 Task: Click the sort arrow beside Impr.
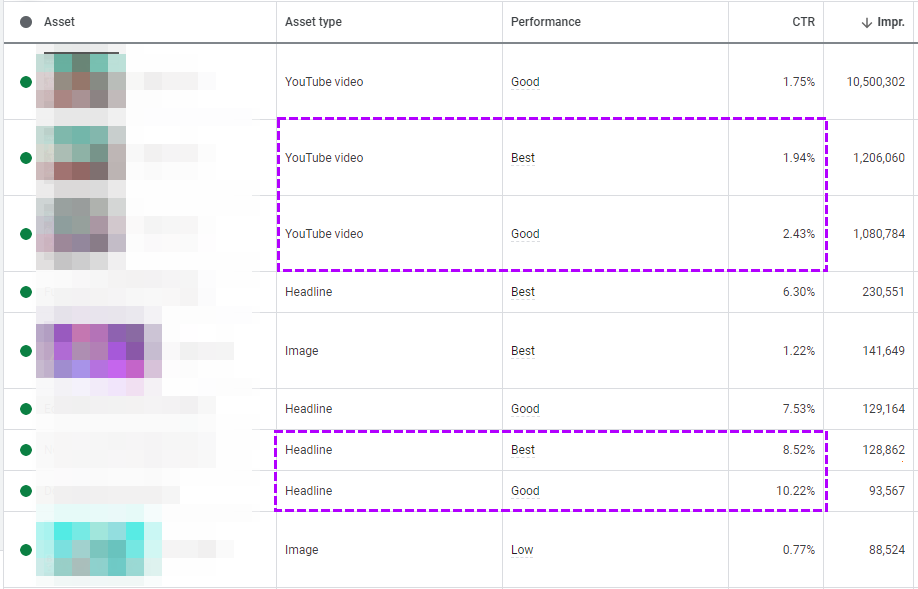(x=866, y=22)
